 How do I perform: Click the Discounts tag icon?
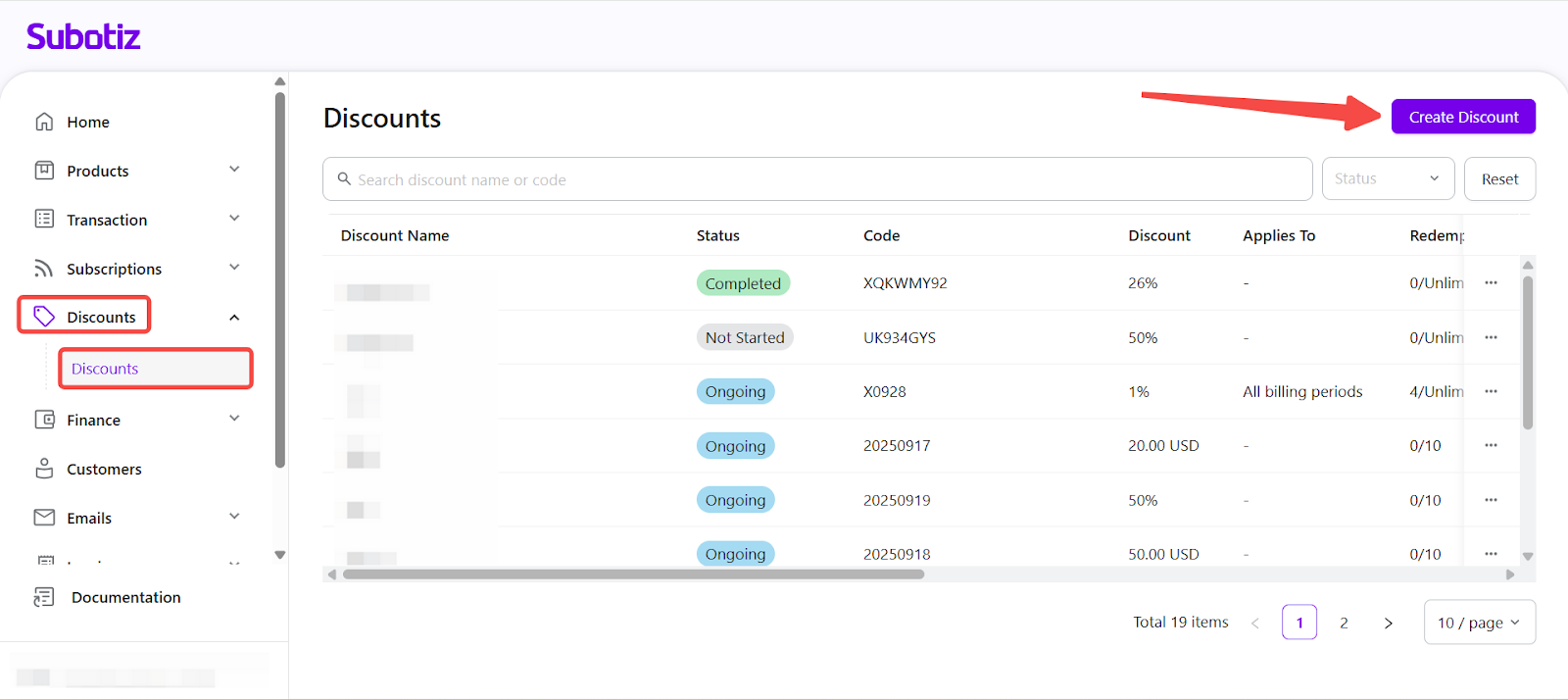coord(44,316)
